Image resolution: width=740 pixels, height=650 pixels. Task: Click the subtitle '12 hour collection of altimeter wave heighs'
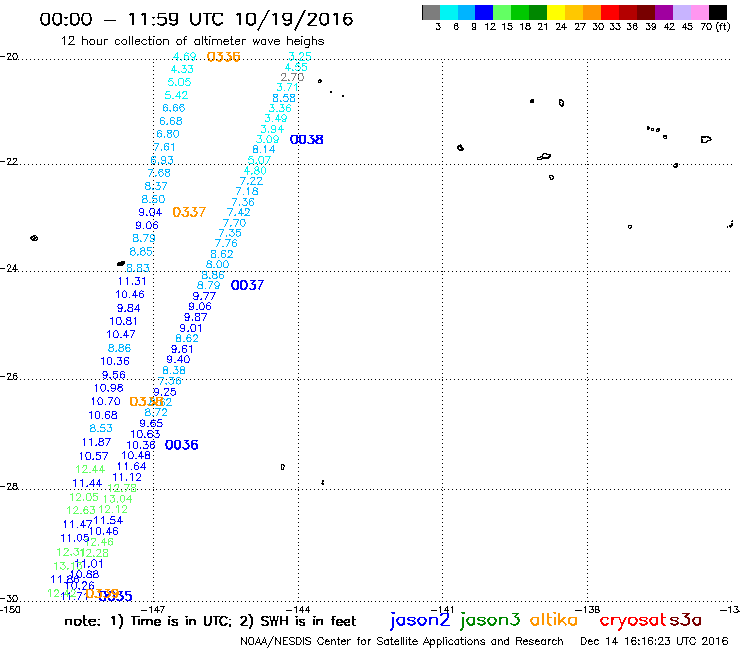coord(193,41)
